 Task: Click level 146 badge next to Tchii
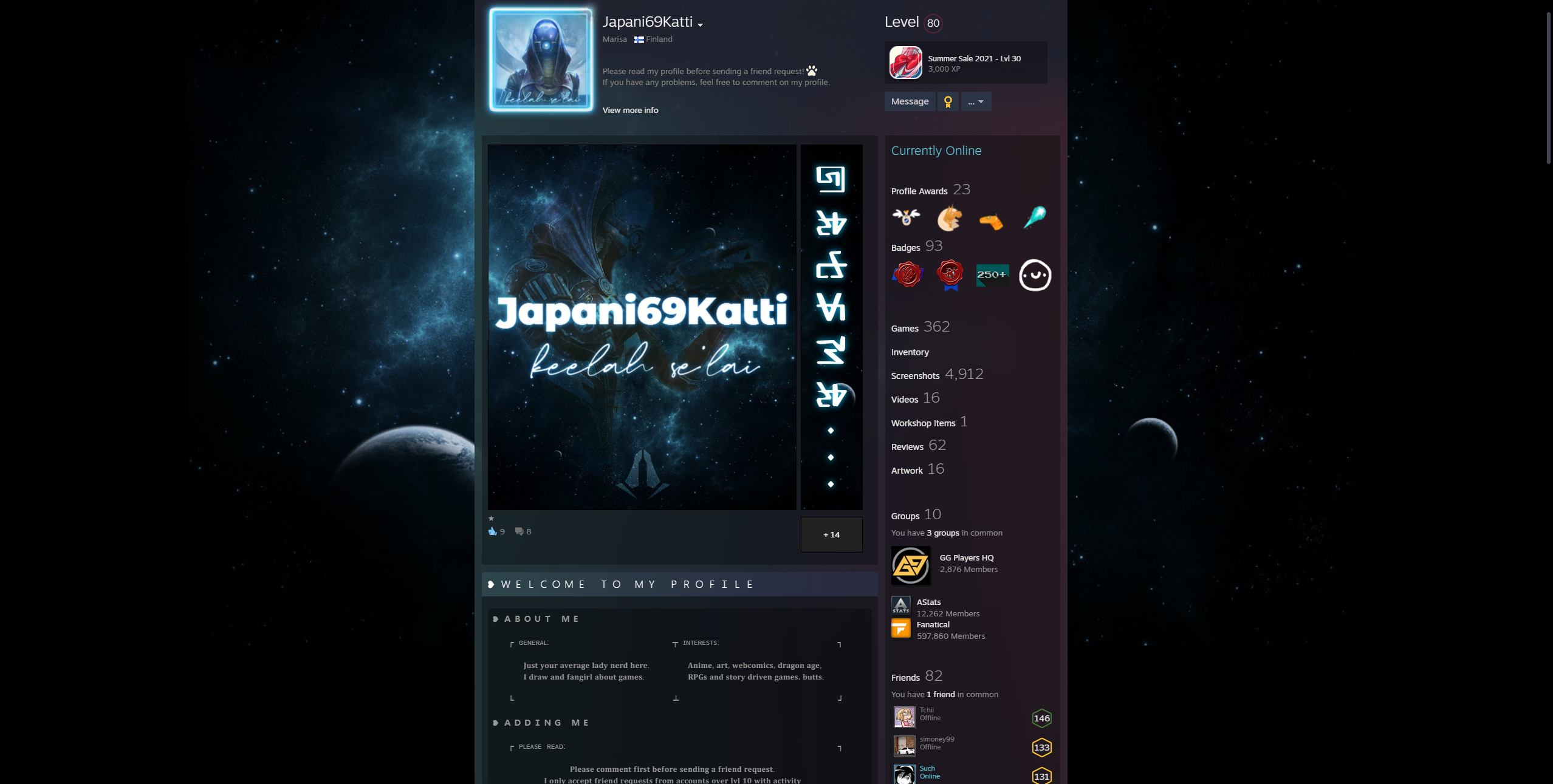tap(1041, 718)
